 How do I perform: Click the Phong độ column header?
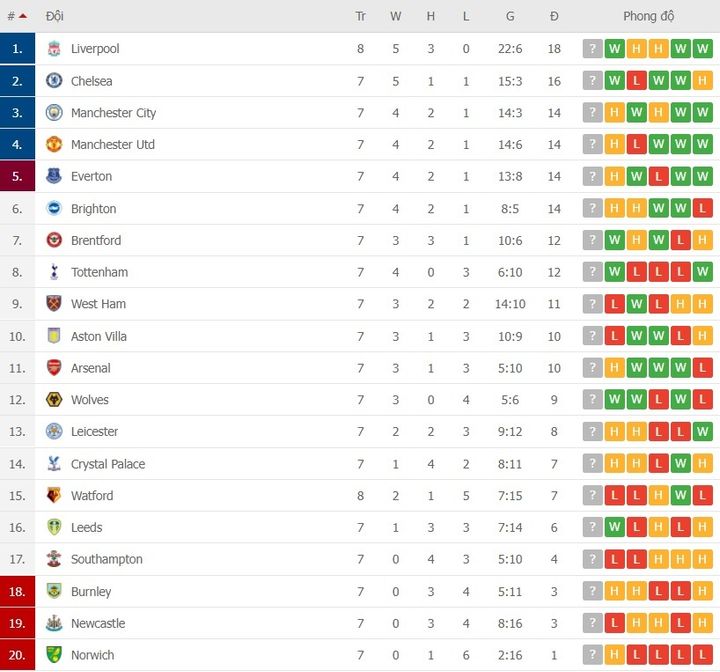point(648,16)
